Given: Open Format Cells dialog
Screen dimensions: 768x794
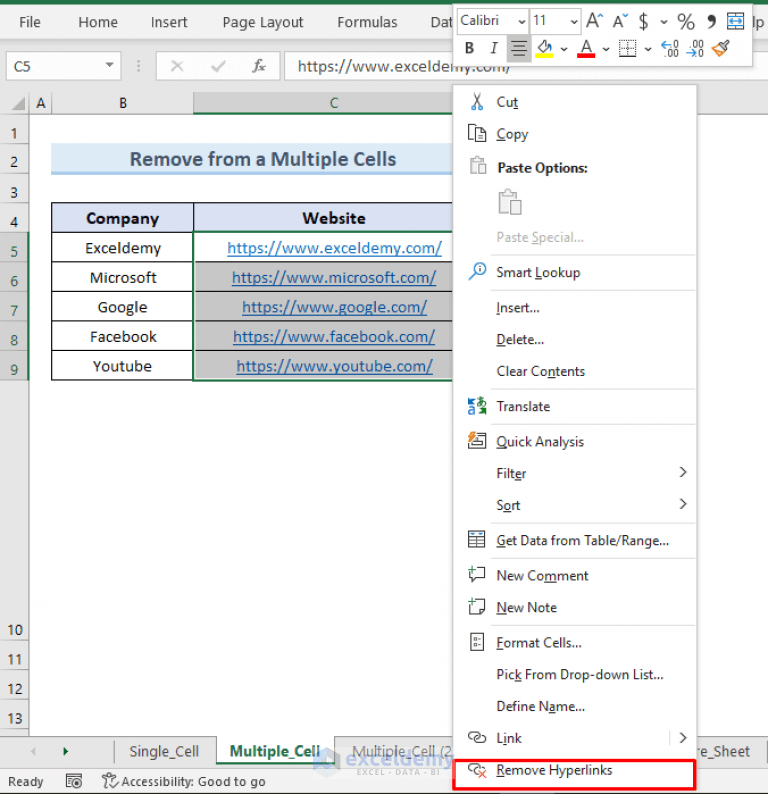Looking at the screenshot, I should 575,643.
